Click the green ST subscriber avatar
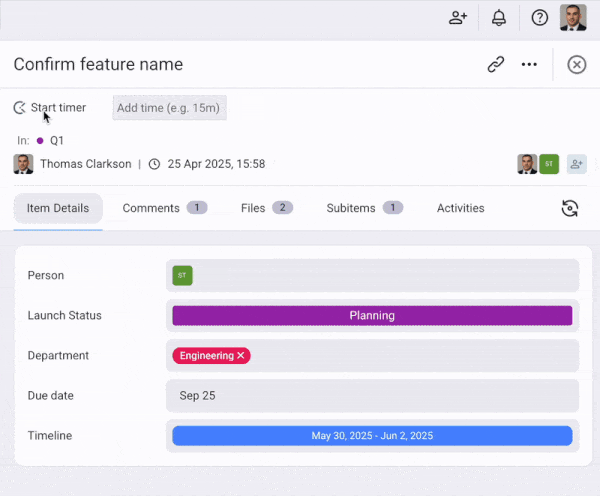This screenshot has width=600, height=496. [549, 164]
